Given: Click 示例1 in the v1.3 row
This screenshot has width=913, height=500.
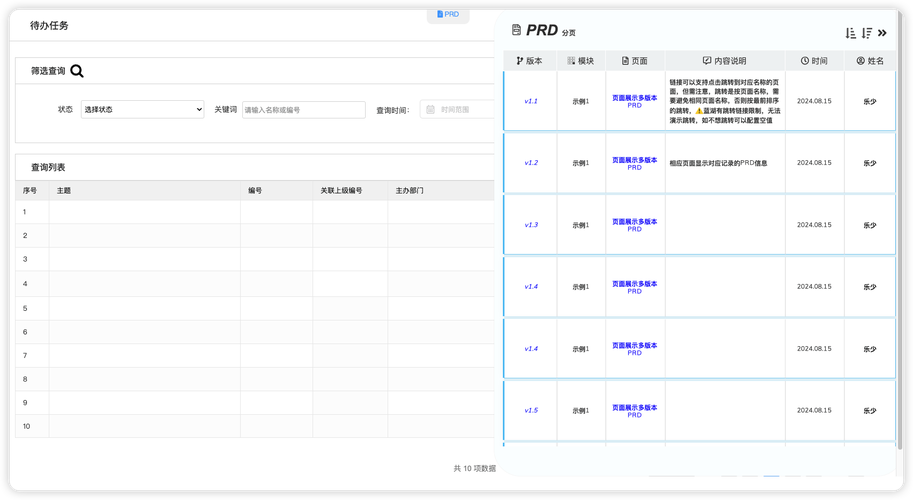Looking at the screenshot, I should coord(581,225).
